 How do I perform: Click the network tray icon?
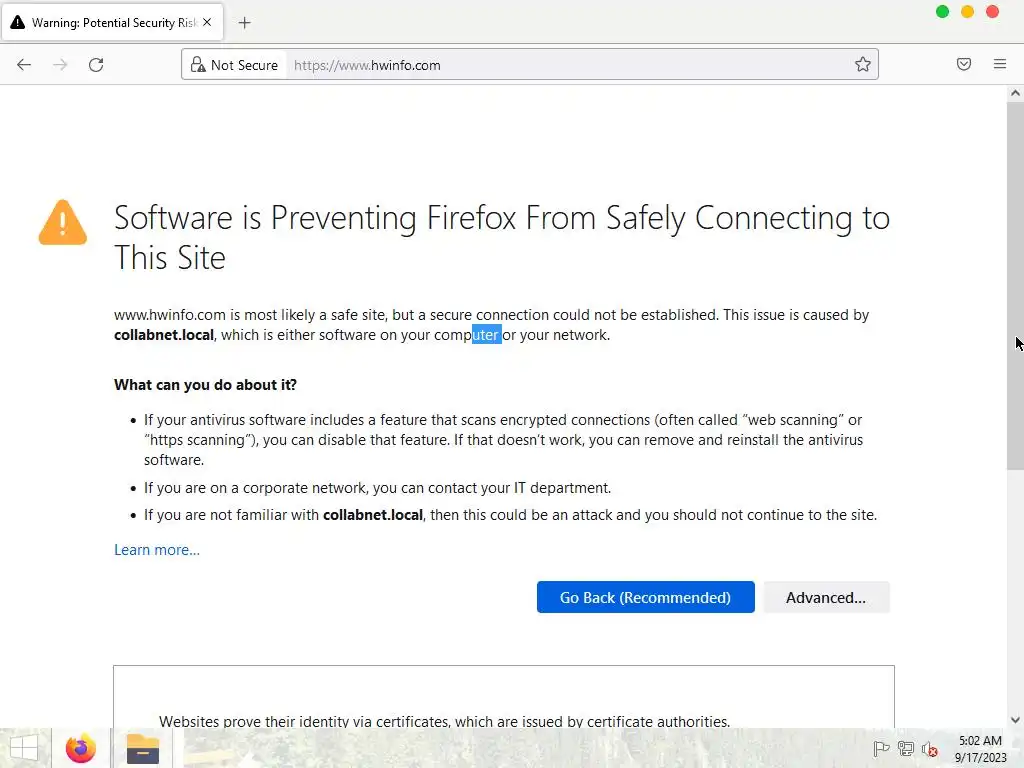(x=906, y=749)
